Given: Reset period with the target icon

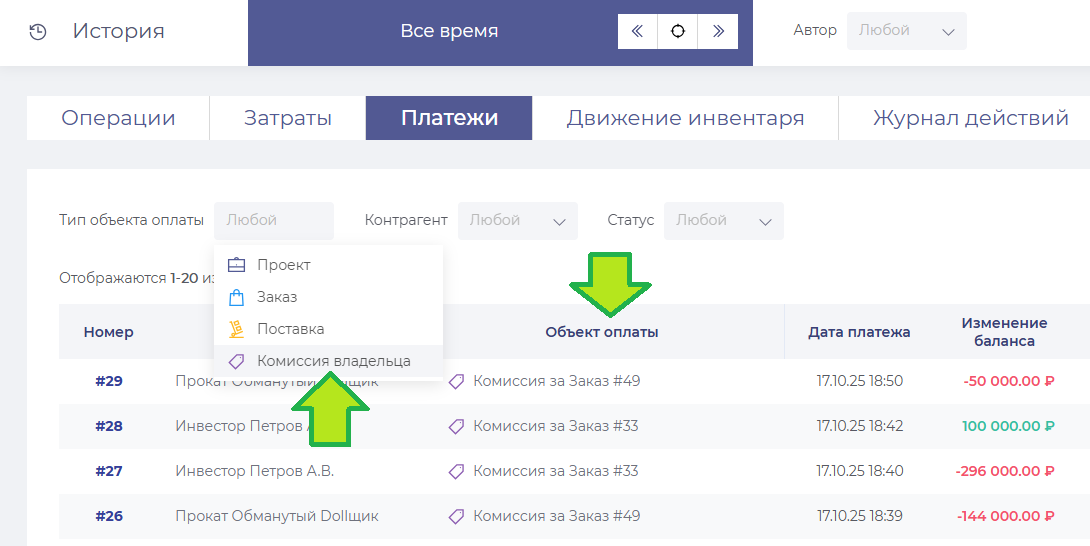Looking at the screenshot, I should [678, 31].
